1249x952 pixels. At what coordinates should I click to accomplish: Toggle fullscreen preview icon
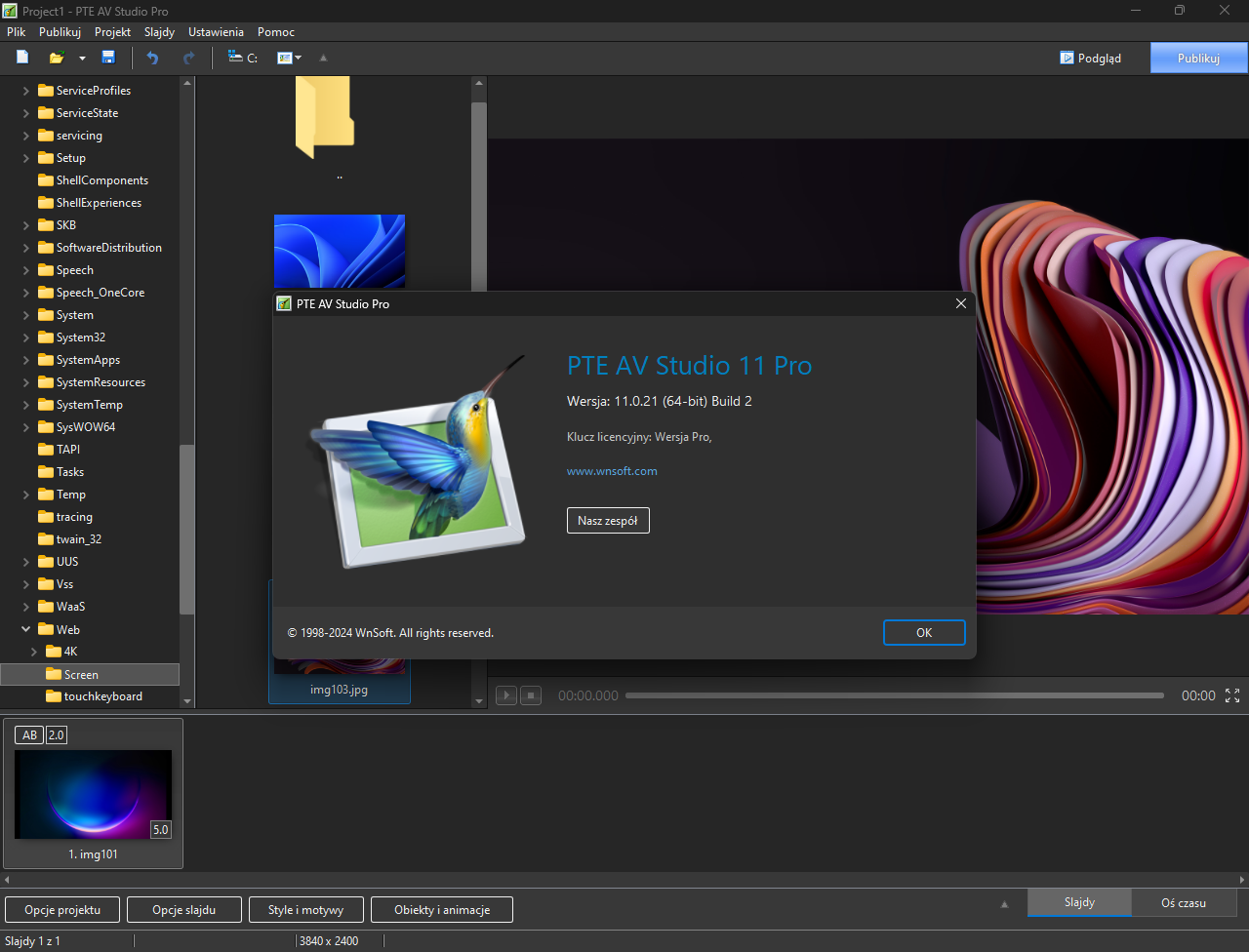tap(1232, 695)
